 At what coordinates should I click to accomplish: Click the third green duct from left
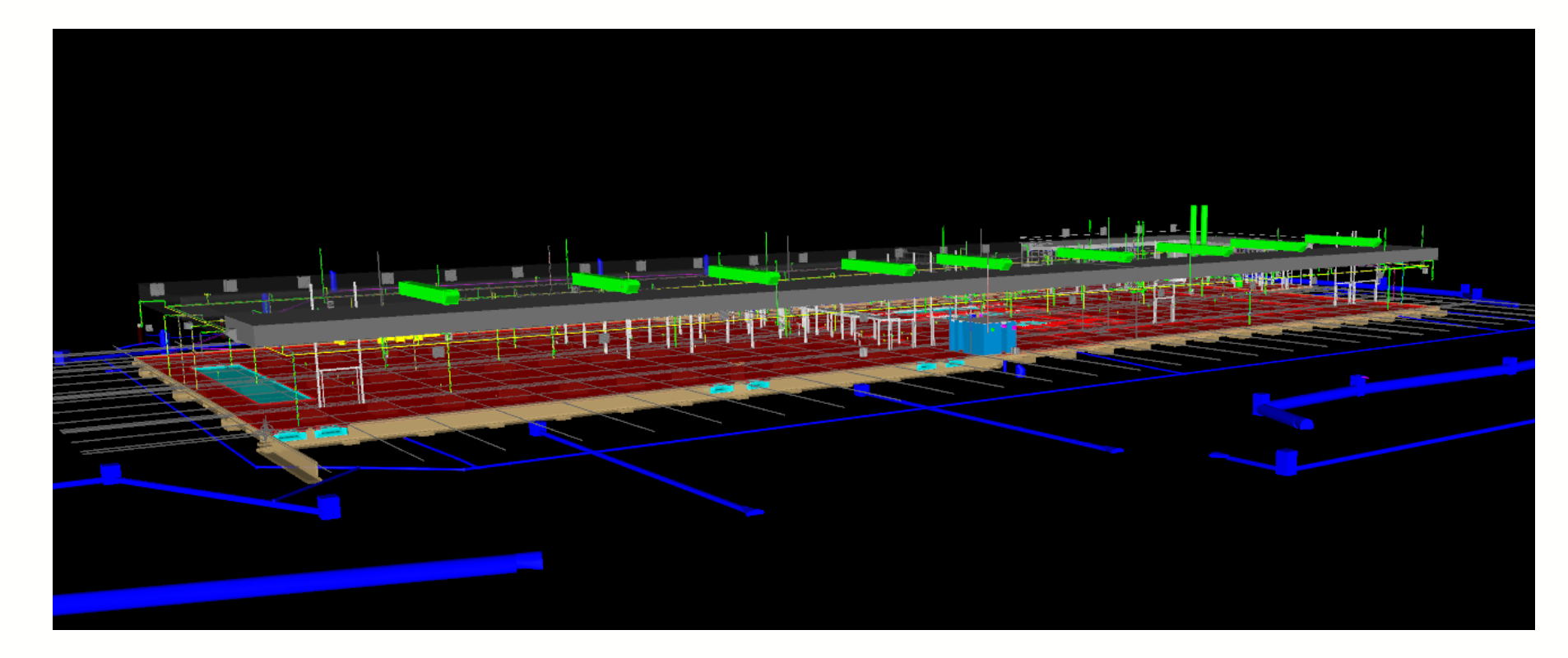742,275
